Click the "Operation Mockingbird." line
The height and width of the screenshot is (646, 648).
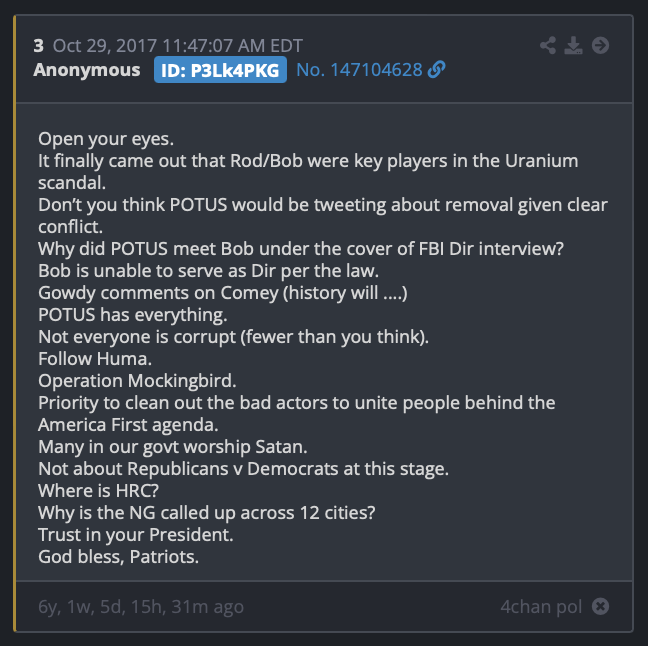[137, 381]
